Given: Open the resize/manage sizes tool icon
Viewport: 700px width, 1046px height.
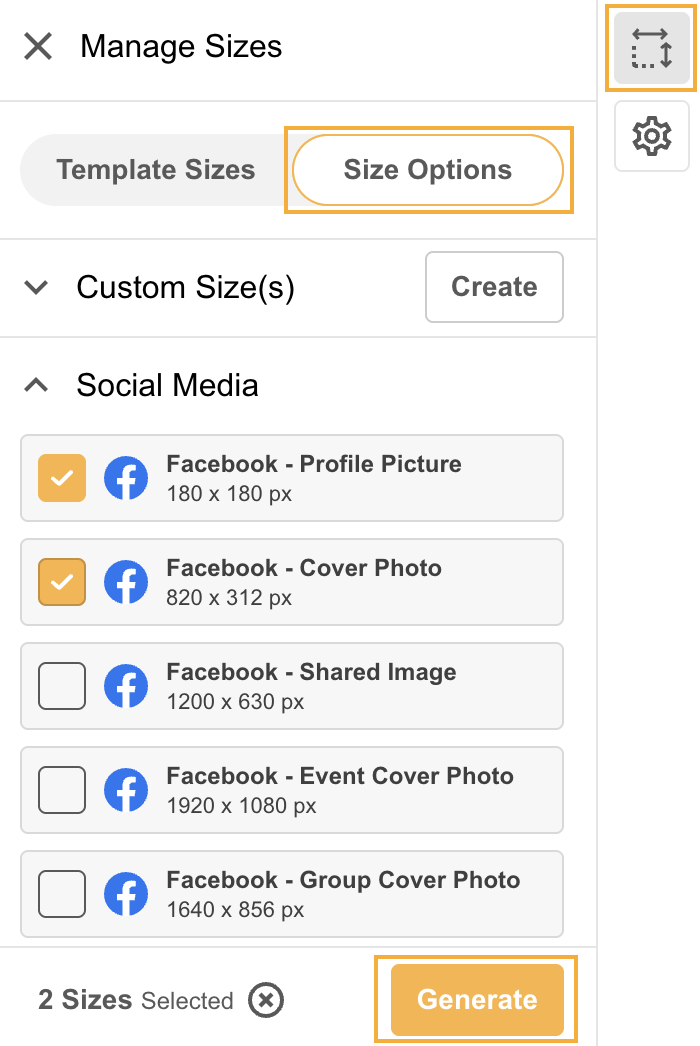Looking at the screenshot, I should click(651, 47).
